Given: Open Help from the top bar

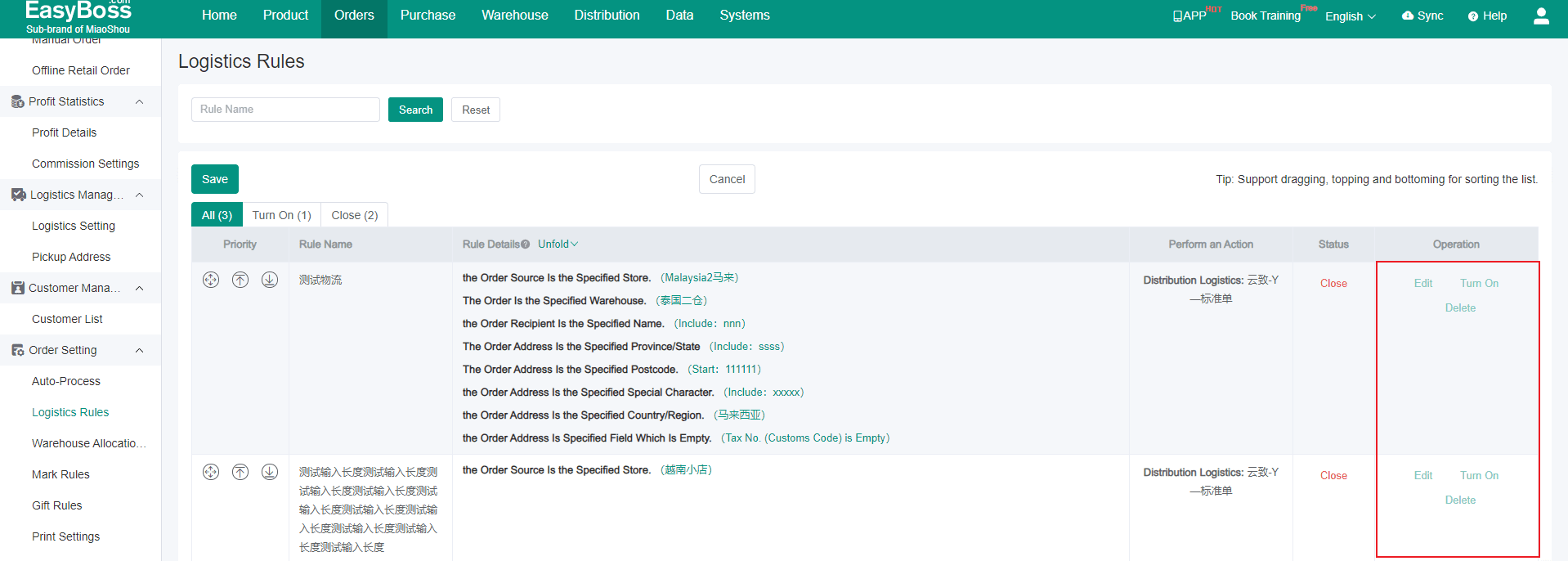Looking at the screenshot, I should point(1487,16).
